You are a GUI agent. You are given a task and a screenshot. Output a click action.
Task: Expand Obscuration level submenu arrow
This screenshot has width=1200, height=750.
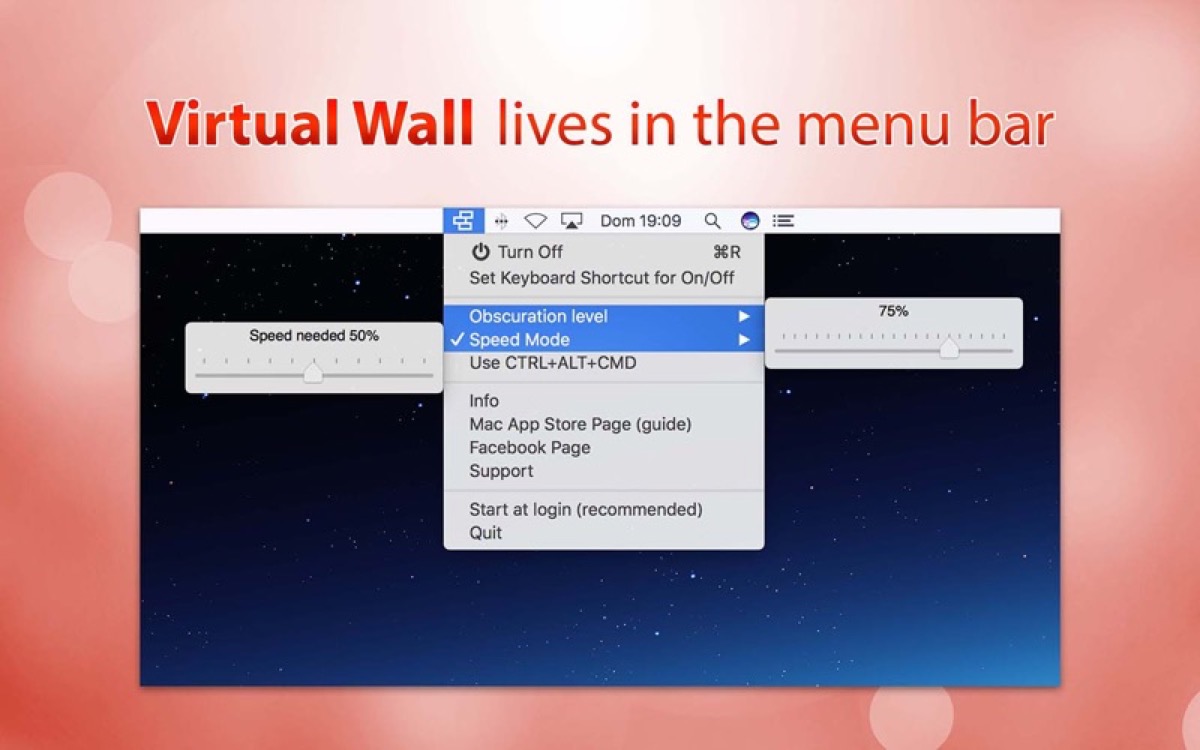tap(744, 316)
